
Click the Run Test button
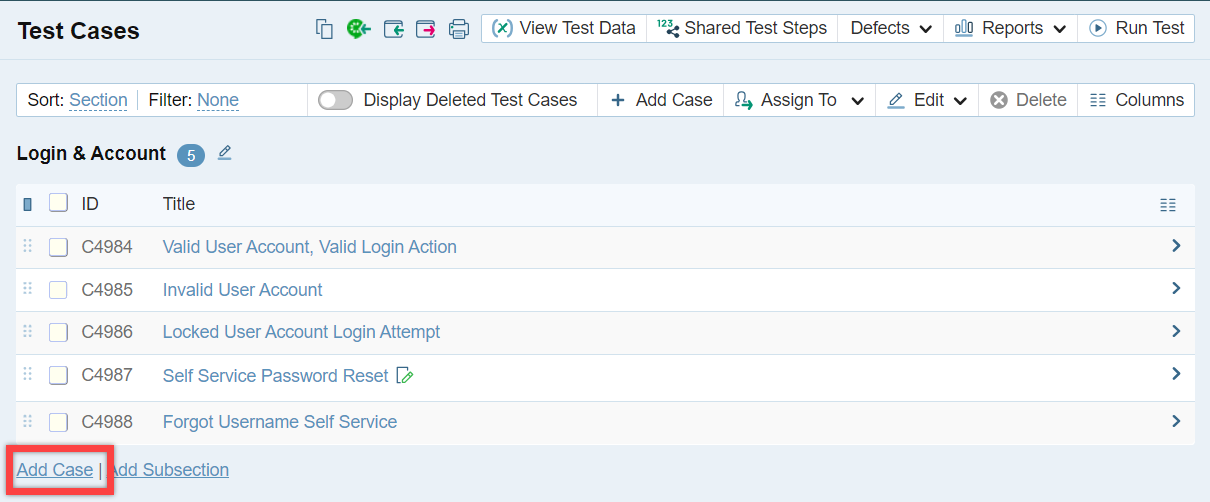coord(1137,28)
